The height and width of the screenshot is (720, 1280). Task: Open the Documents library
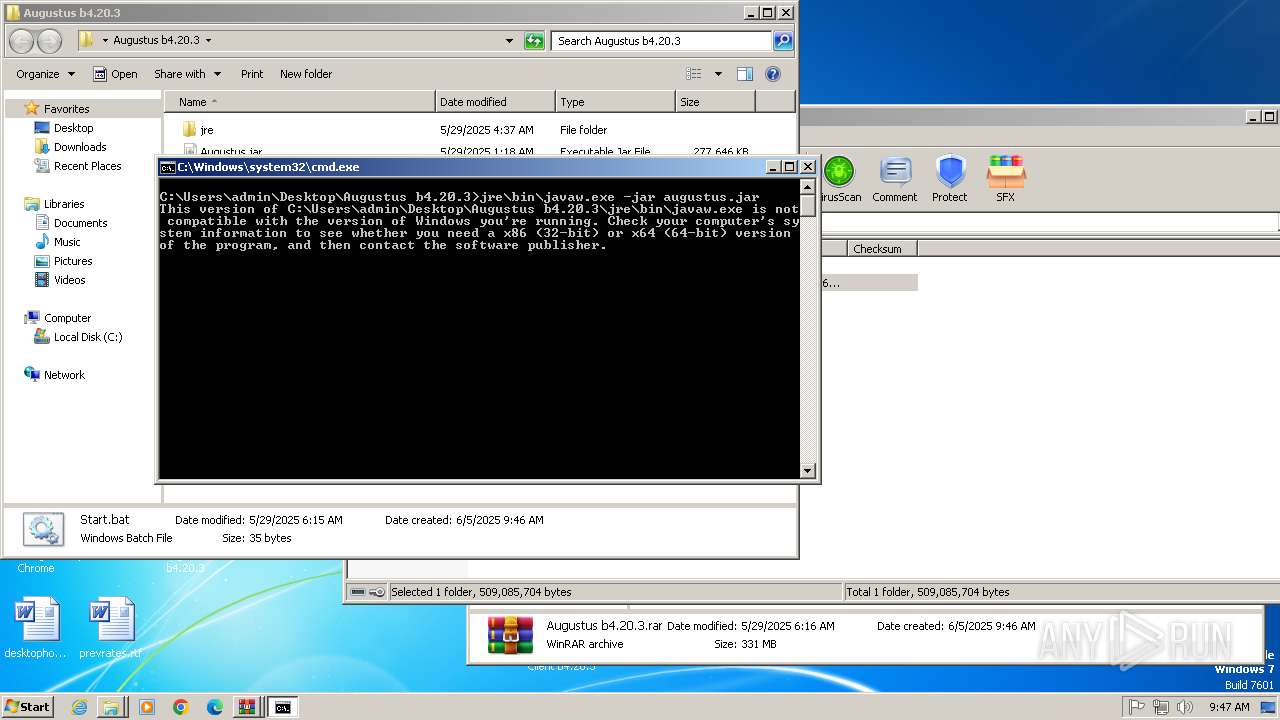coord(80,223)
